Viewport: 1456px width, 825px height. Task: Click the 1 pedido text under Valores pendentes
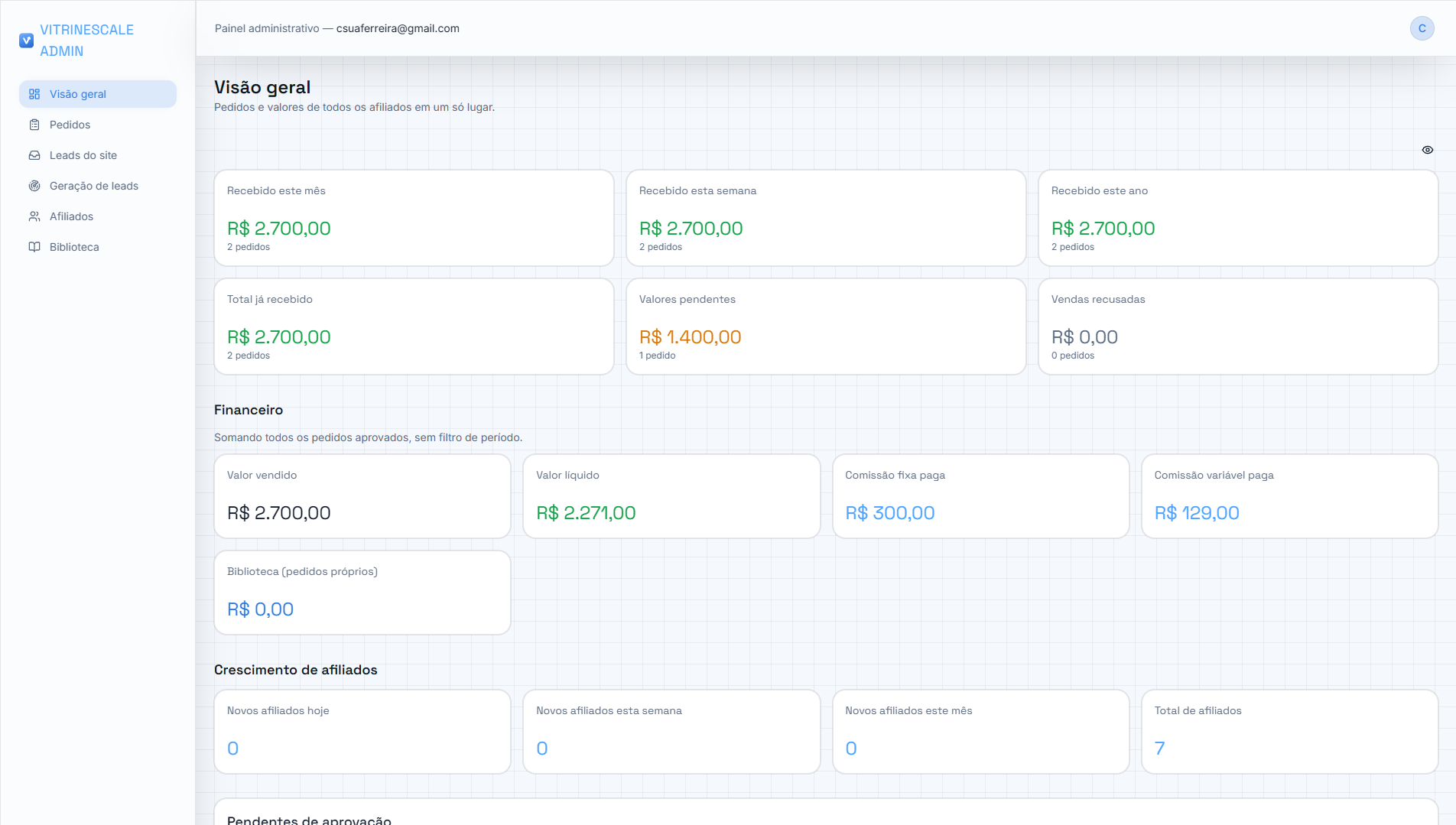(657, 356)
